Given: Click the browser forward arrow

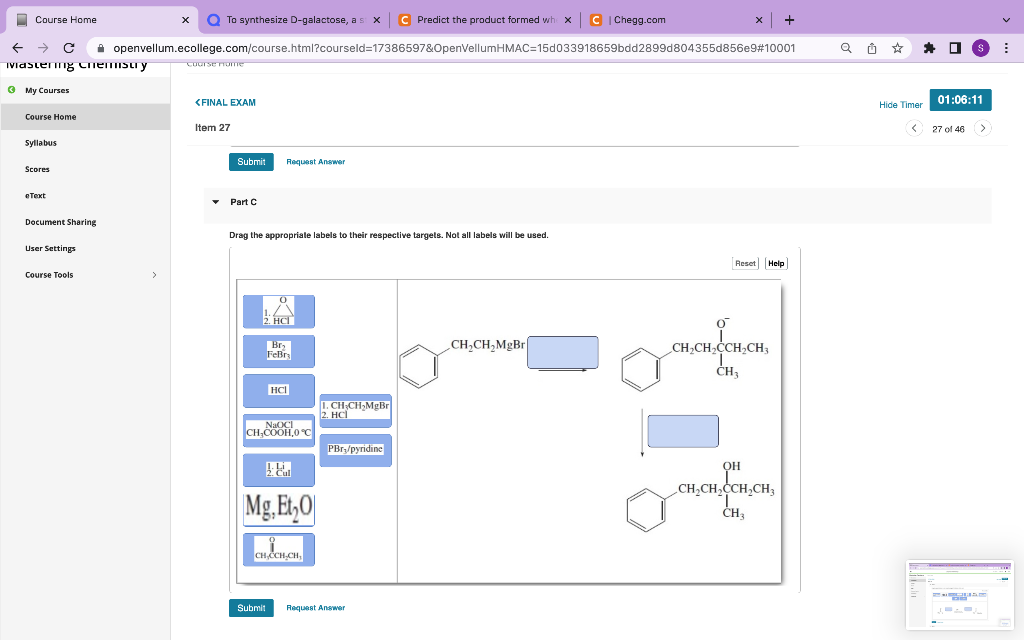Looking at the screenshot, I should (x=43, y=48).
